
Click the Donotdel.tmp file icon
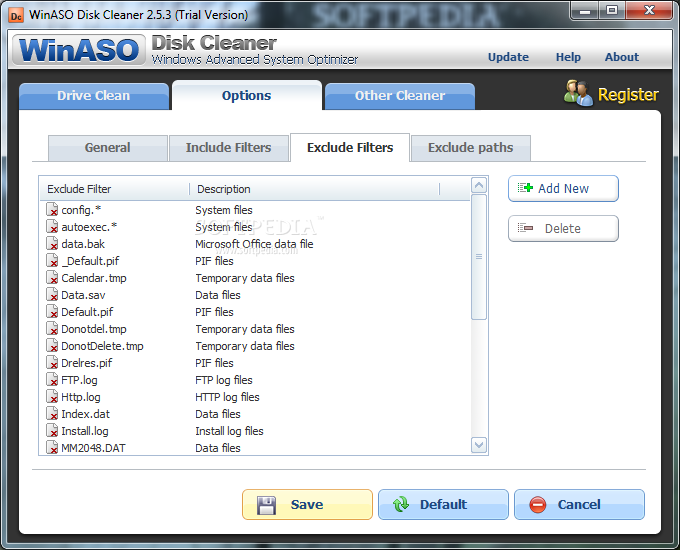pyautogui.click(x=52, y=329)
